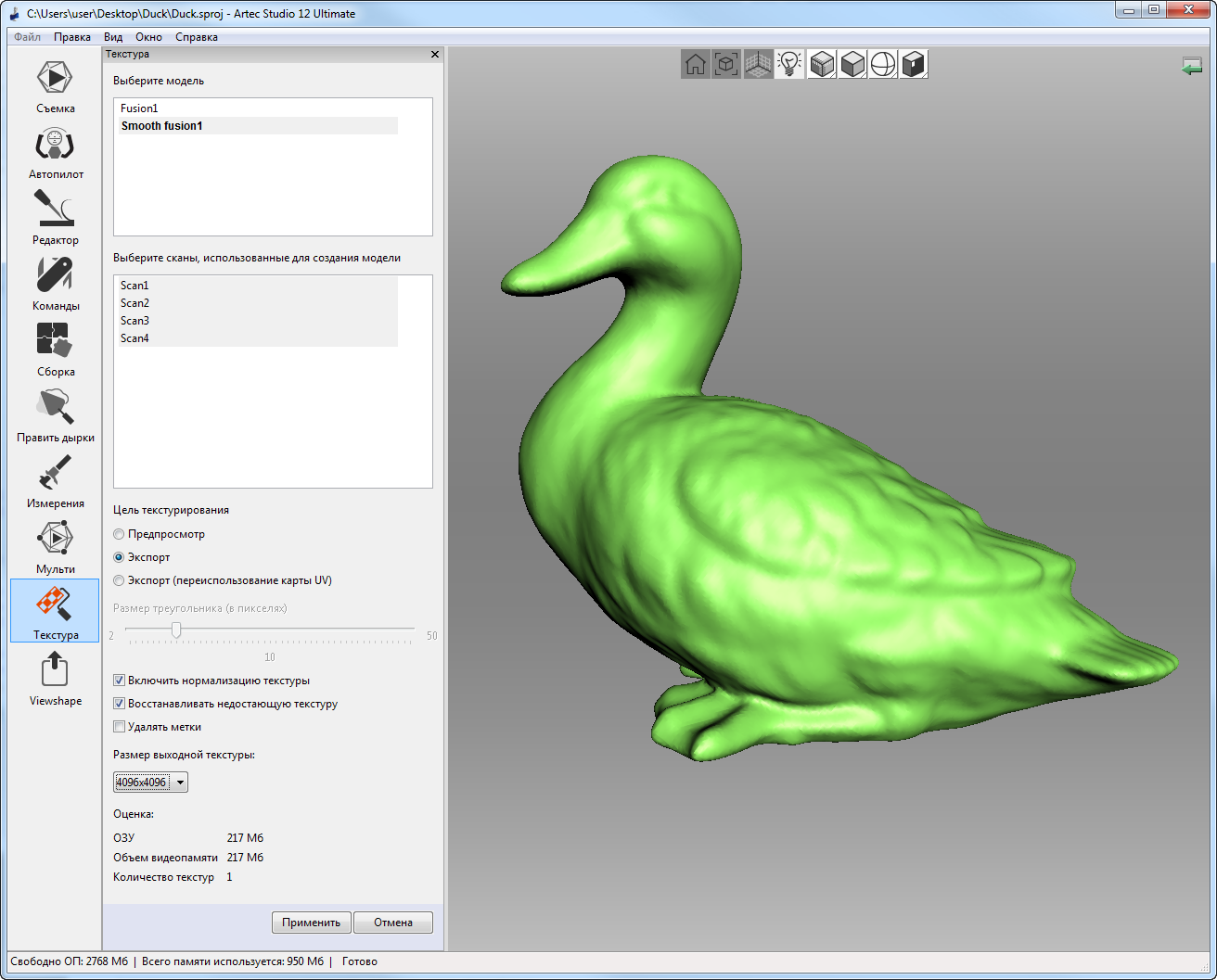Click the home view icon in viewport toolbar

pyautogui.click(x=696, y=64)
